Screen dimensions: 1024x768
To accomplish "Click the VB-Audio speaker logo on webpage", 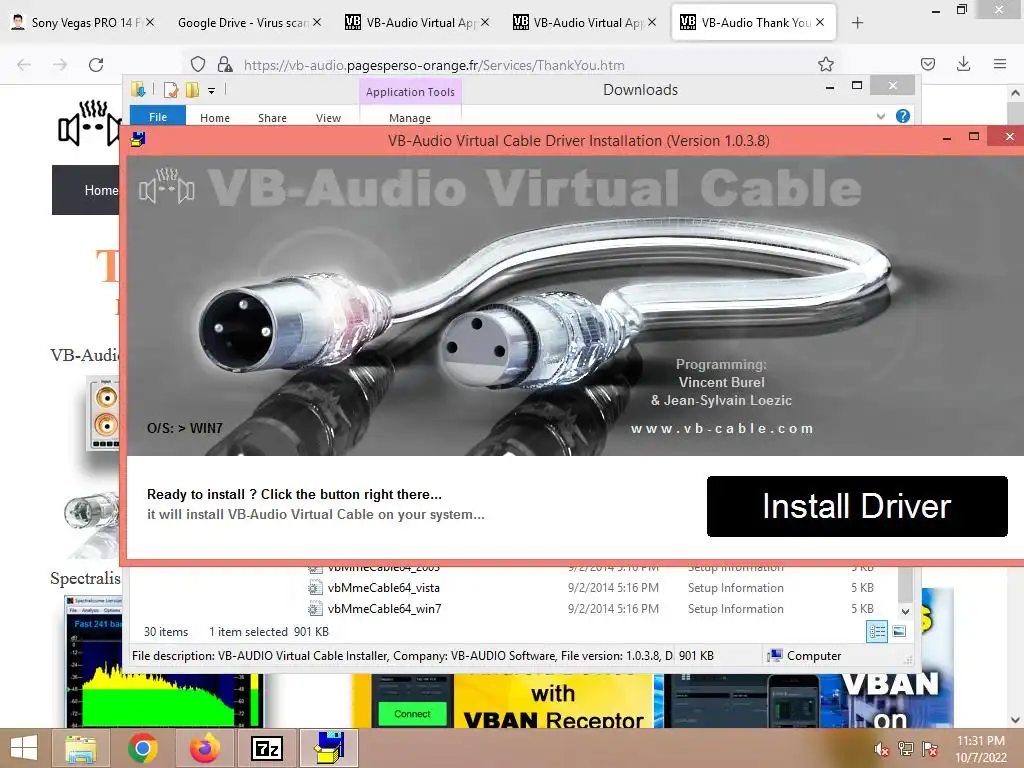I will pos(89,123).
